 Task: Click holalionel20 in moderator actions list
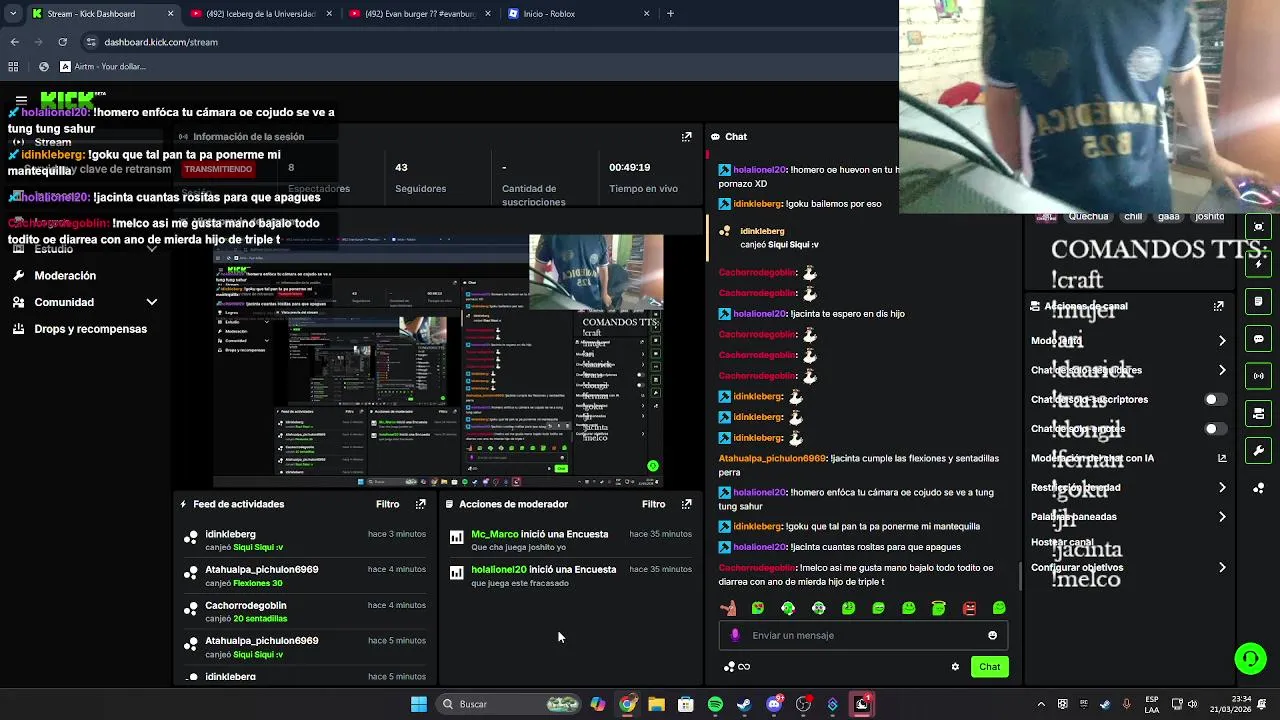coord(498,569)
